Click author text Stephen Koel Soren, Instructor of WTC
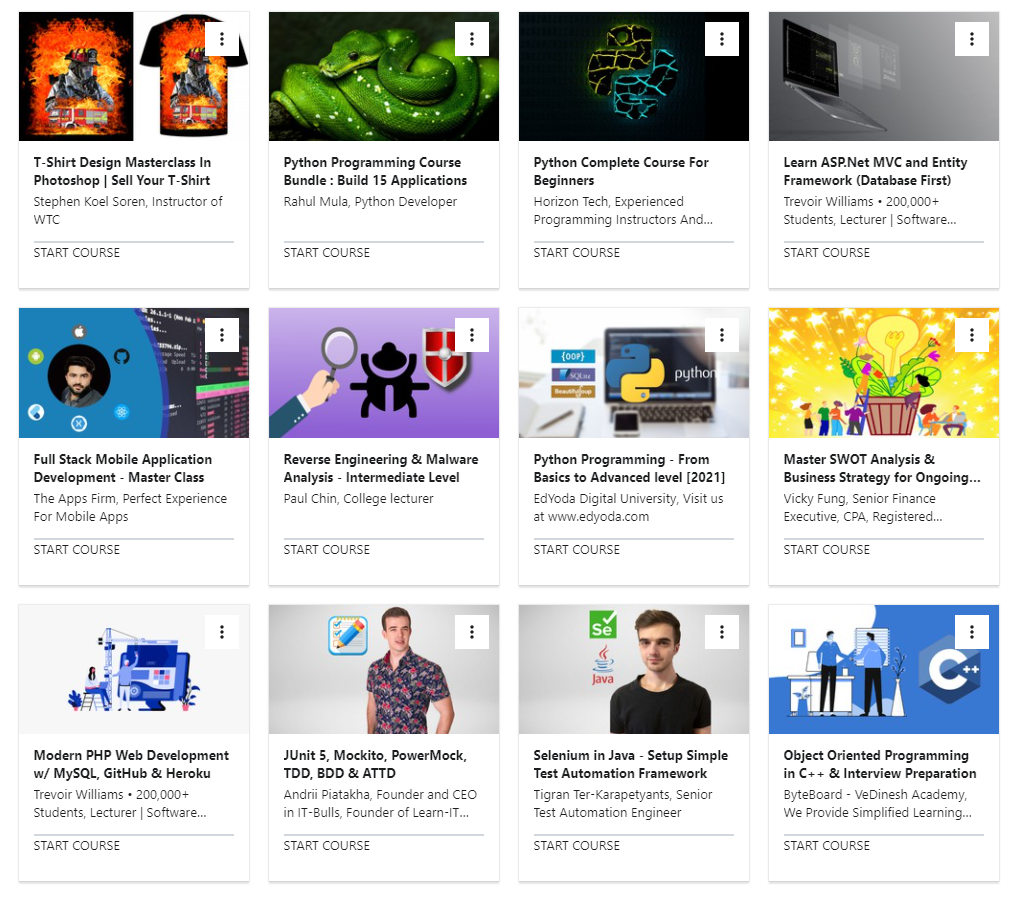This screenshot has width=1020, height=901. pyautogui.click(x=128, y=211)
